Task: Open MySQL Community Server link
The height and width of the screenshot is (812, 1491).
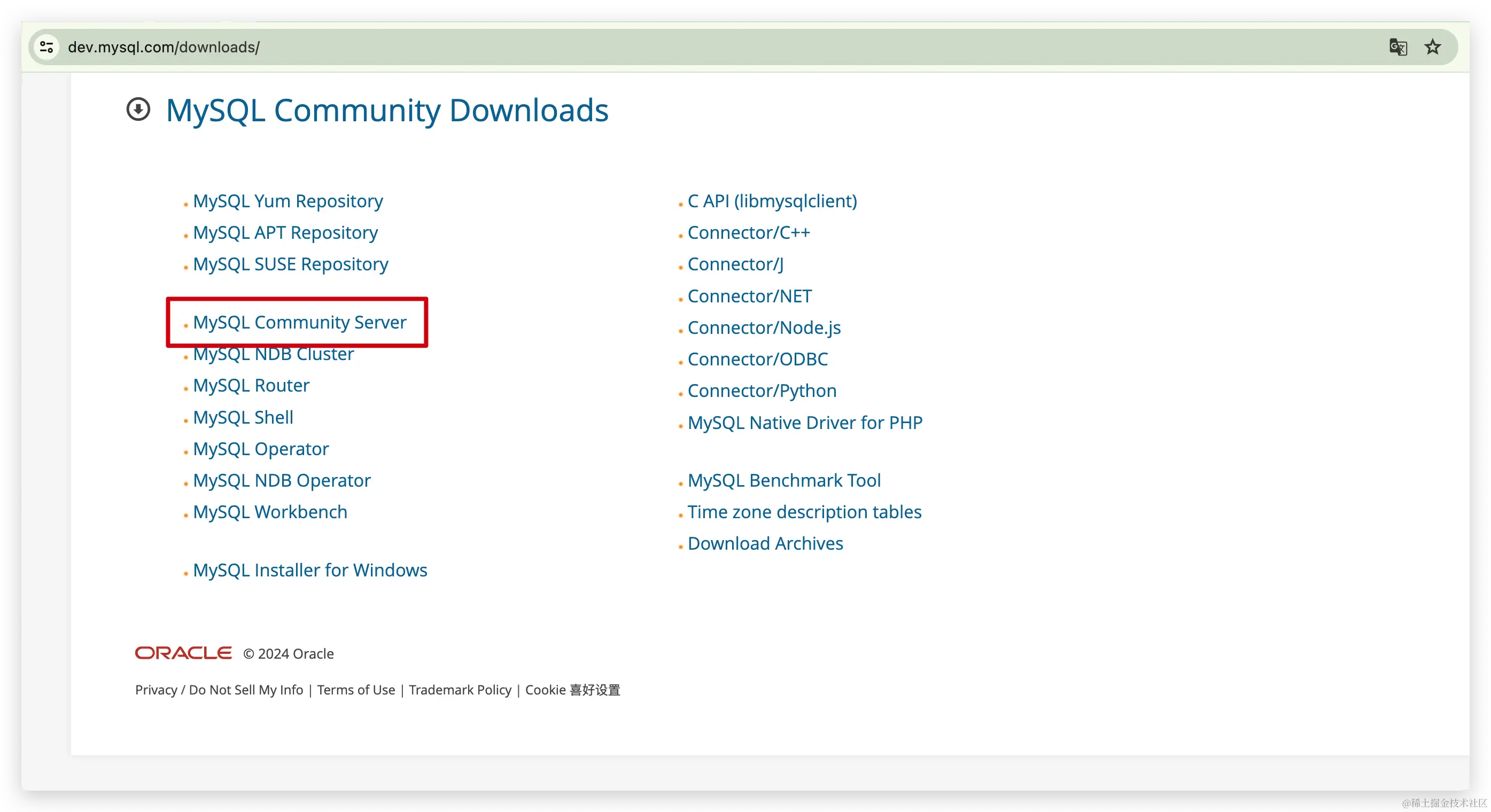Action: pyautogui.click(x=300, y=322)
